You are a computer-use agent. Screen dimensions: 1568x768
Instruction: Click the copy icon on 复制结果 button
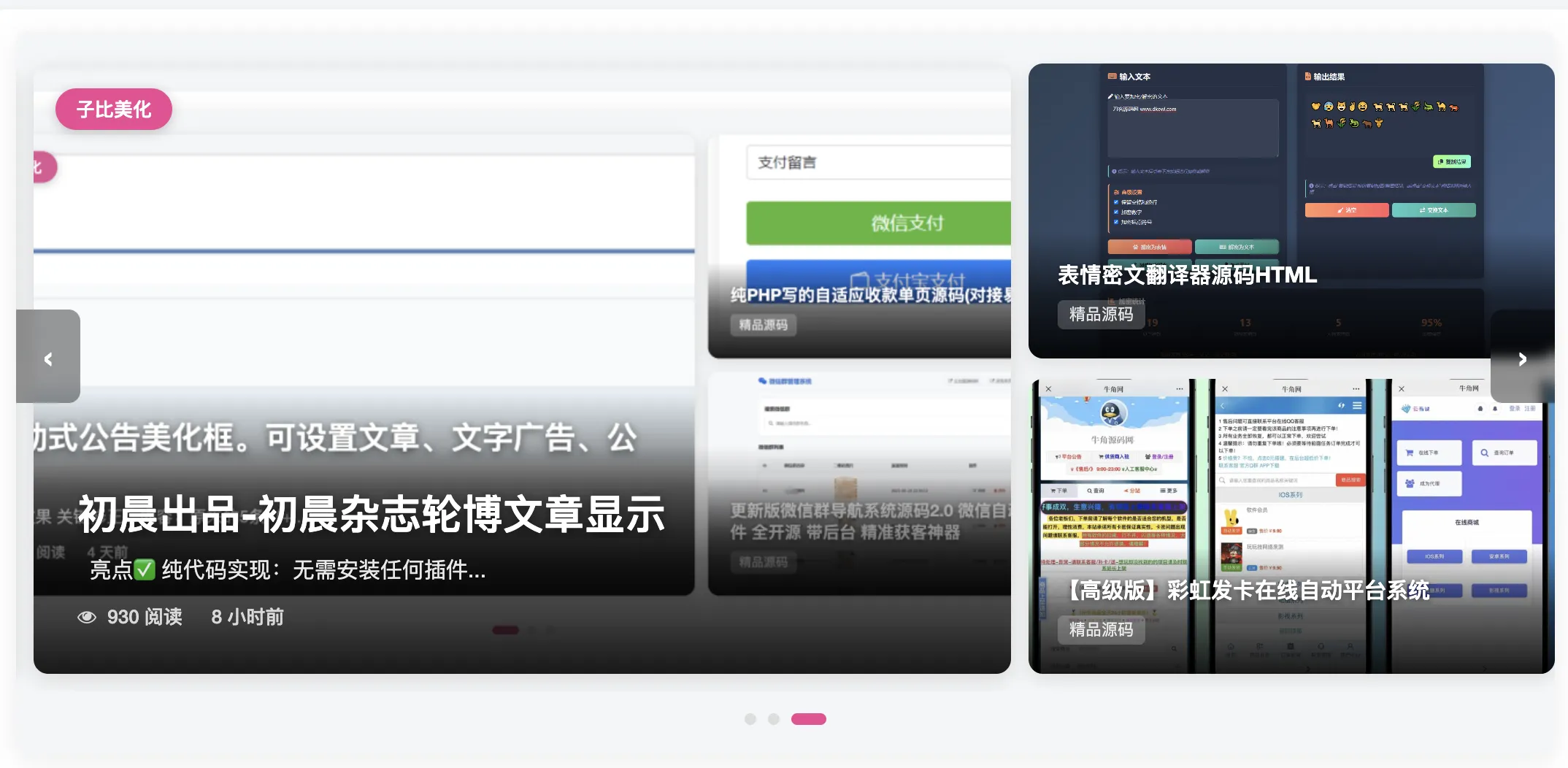1440,162
